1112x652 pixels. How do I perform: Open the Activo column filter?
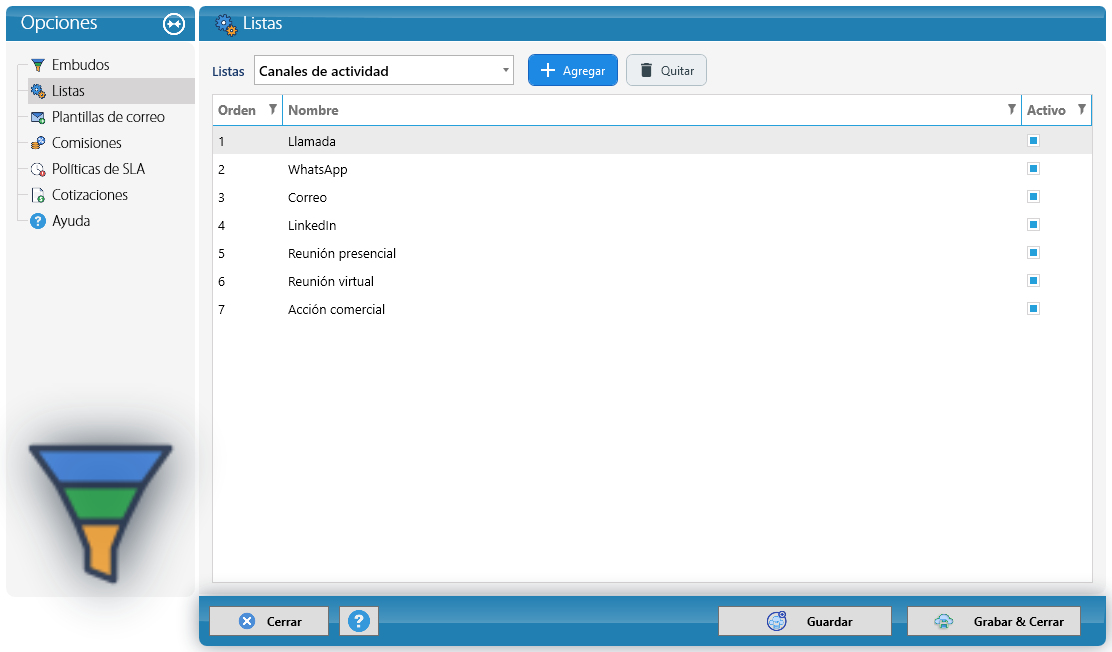(1082, 109)
